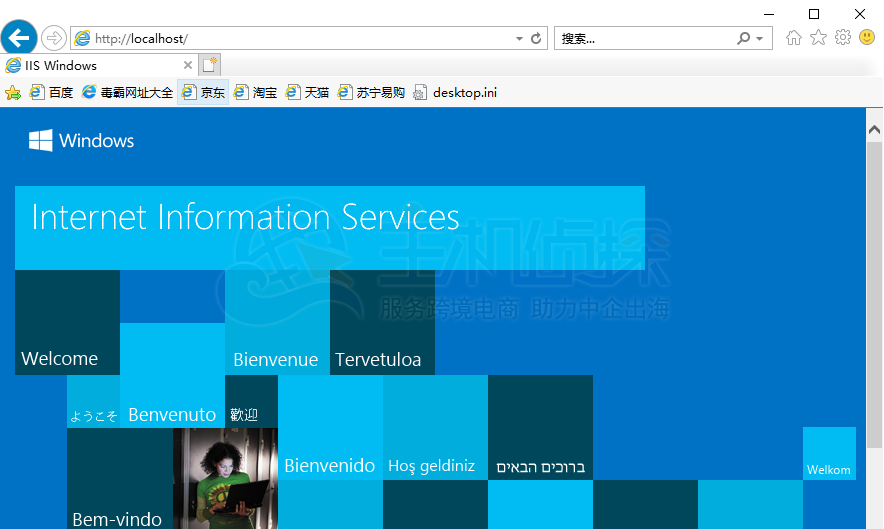Open a new tab button
The height and width of the screenshot is (529, 884).
point(209,66)
